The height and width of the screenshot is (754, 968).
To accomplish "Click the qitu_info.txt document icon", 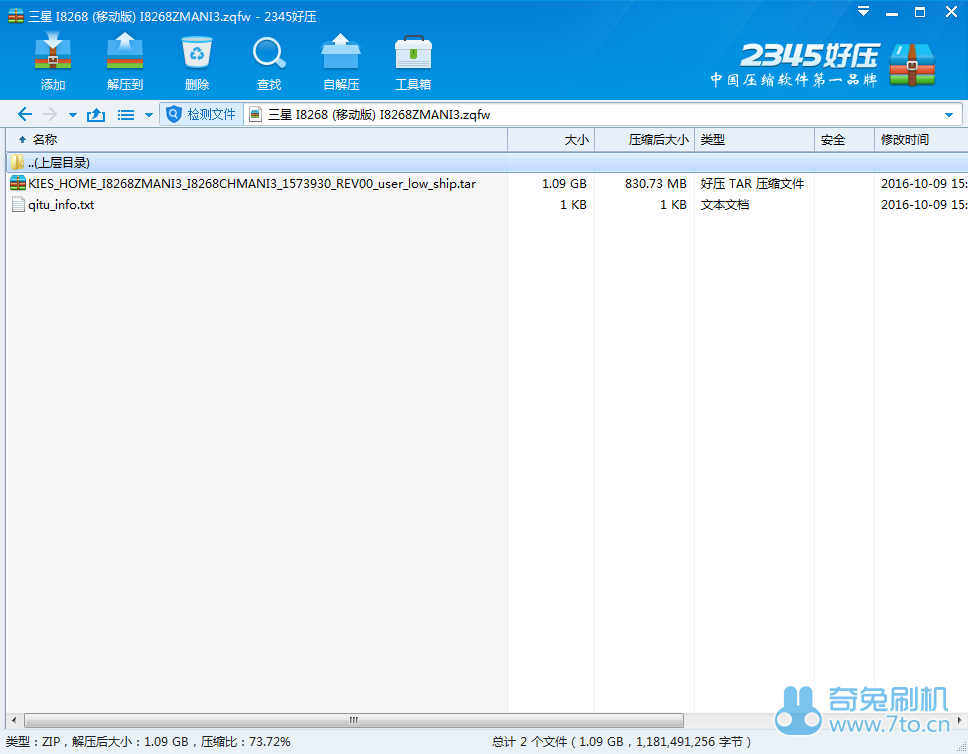I will 19,204.
